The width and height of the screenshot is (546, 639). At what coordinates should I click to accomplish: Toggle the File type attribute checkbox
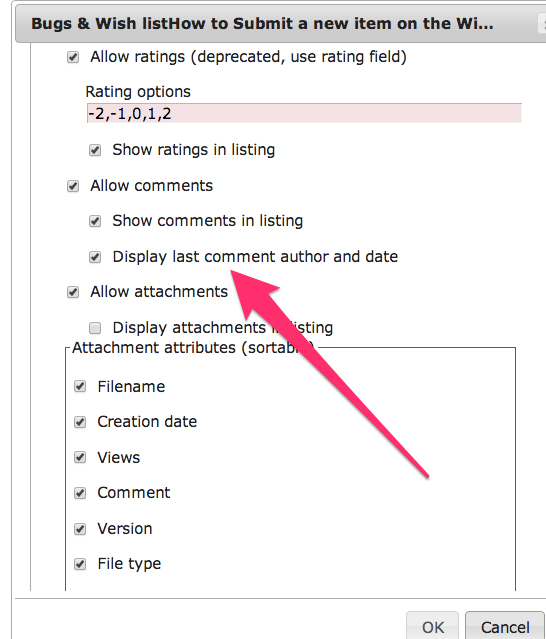[80, 564]
